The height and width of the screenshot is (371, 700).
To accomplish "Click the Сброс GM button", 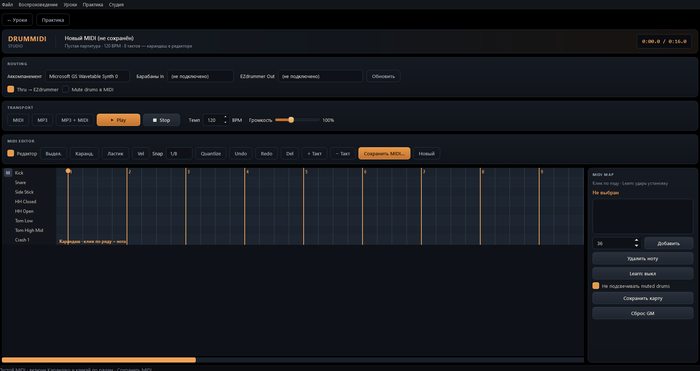I will tap(642, 313).
